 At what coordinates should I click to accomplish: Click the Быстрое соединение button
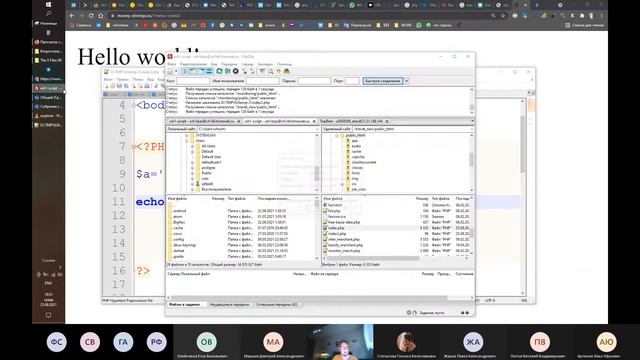[x=383, y=81]
